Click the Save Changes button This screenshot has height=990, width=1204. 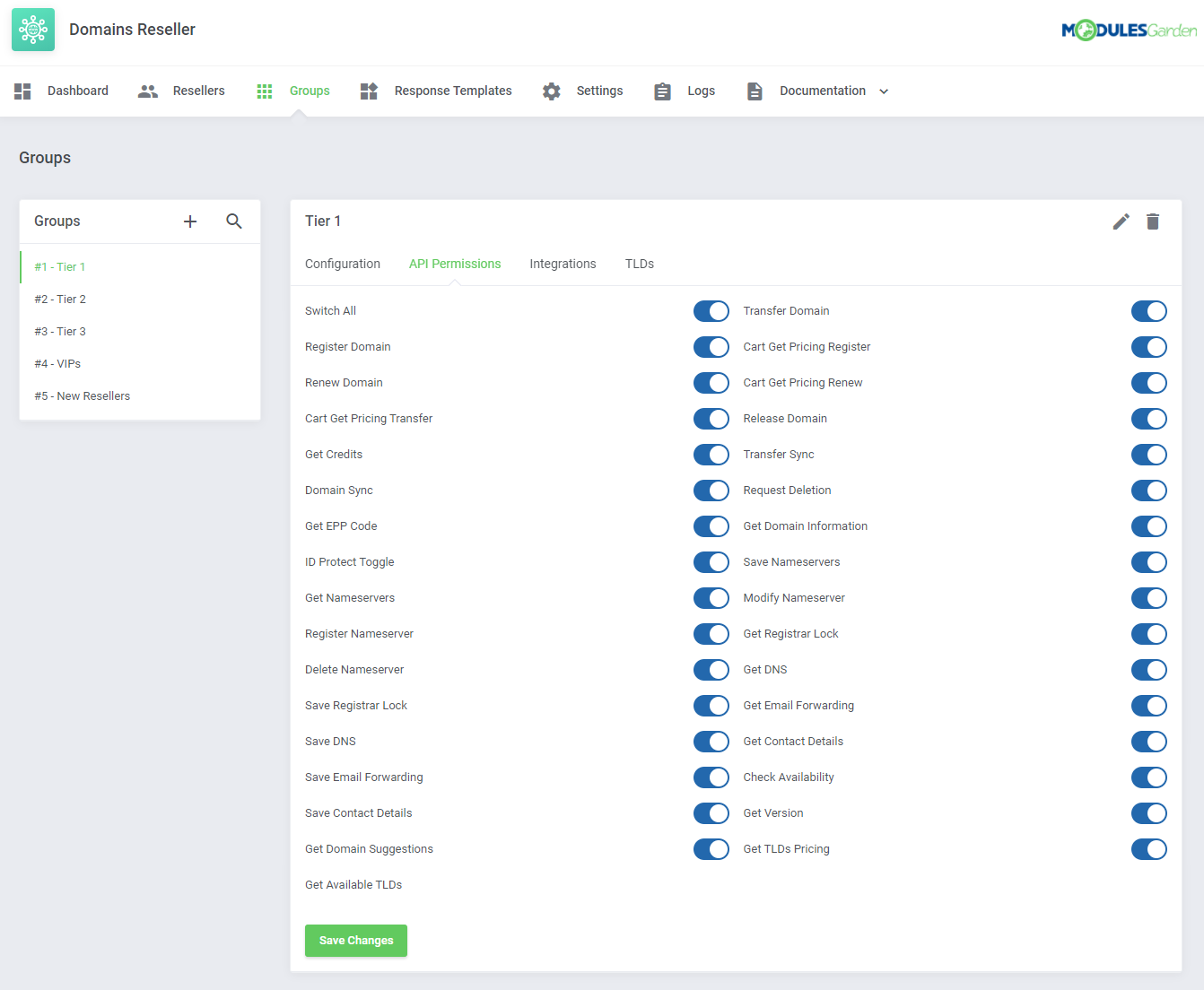point(355,940)
